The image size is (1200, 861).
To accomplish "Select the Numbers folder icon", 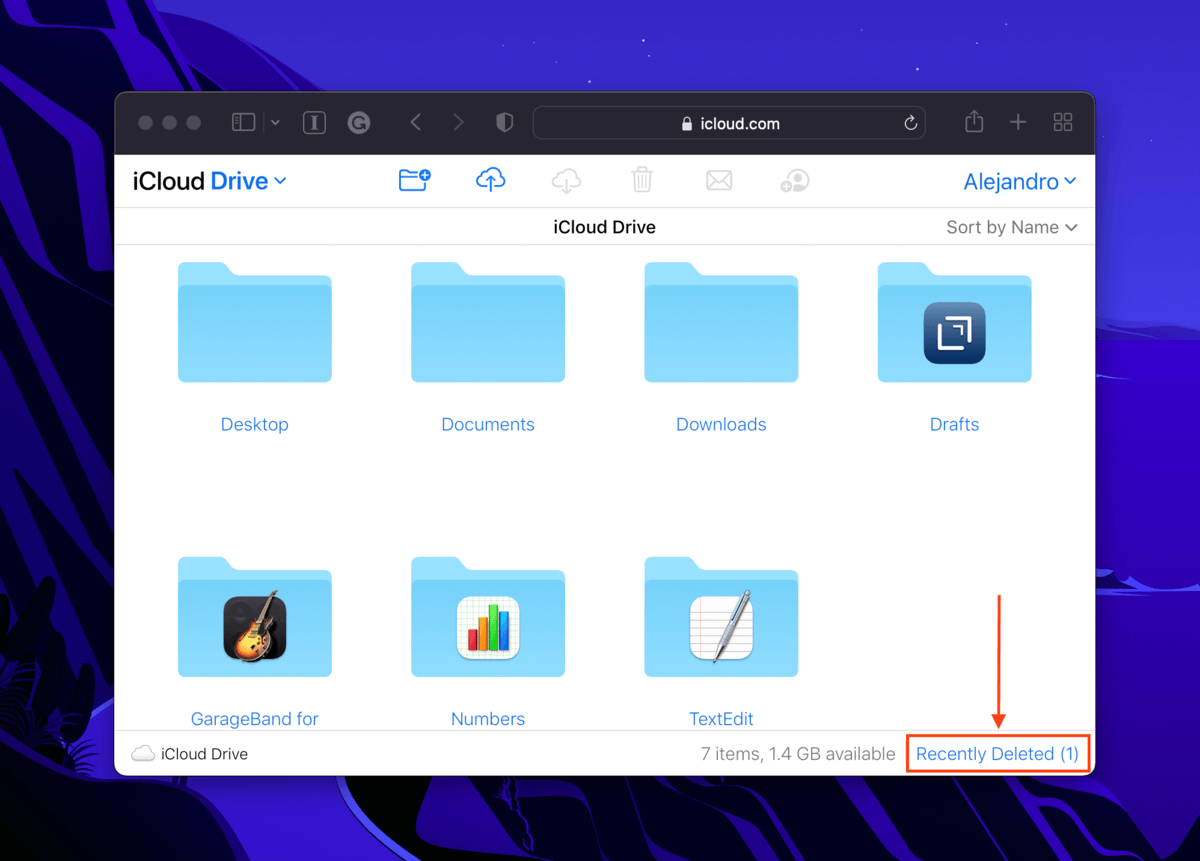I will (x=488, y=617).
